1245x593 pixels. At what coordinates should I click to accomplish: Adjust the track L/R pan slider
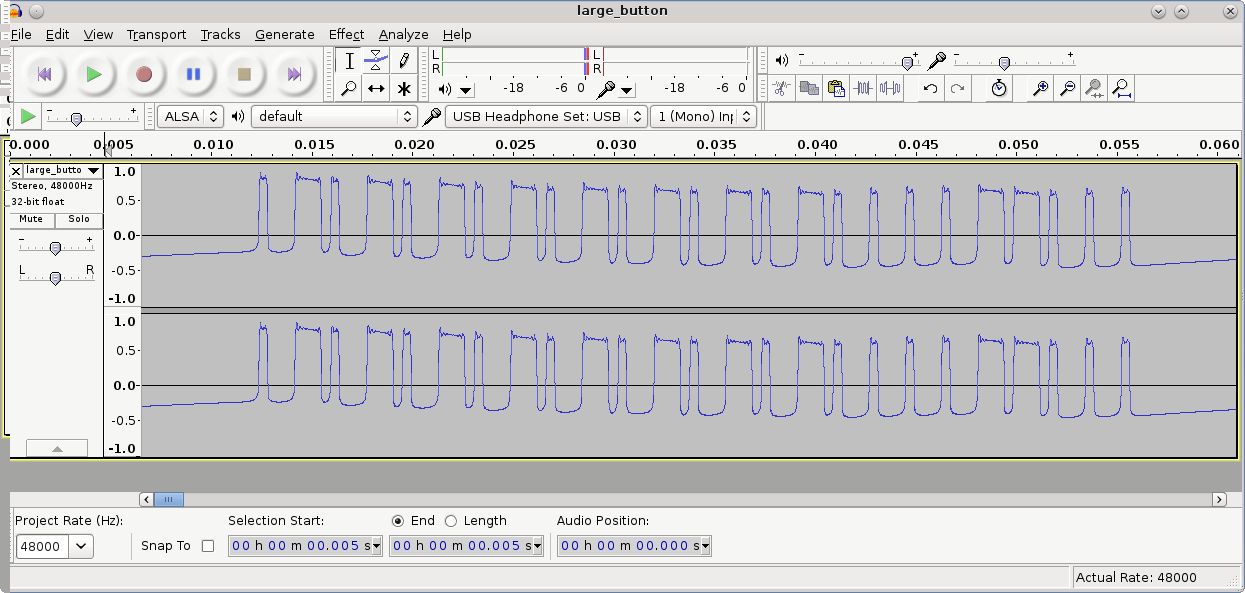pos(56,277)
